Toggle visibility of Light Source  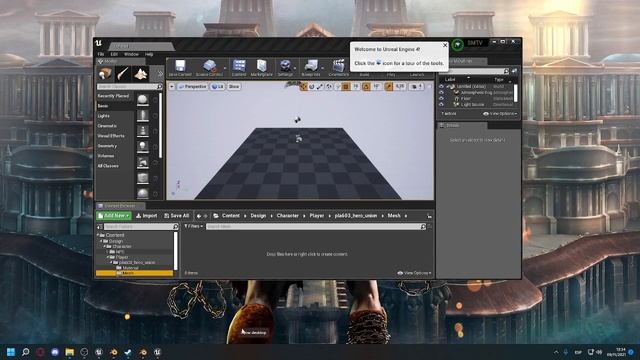pos(441,104)
